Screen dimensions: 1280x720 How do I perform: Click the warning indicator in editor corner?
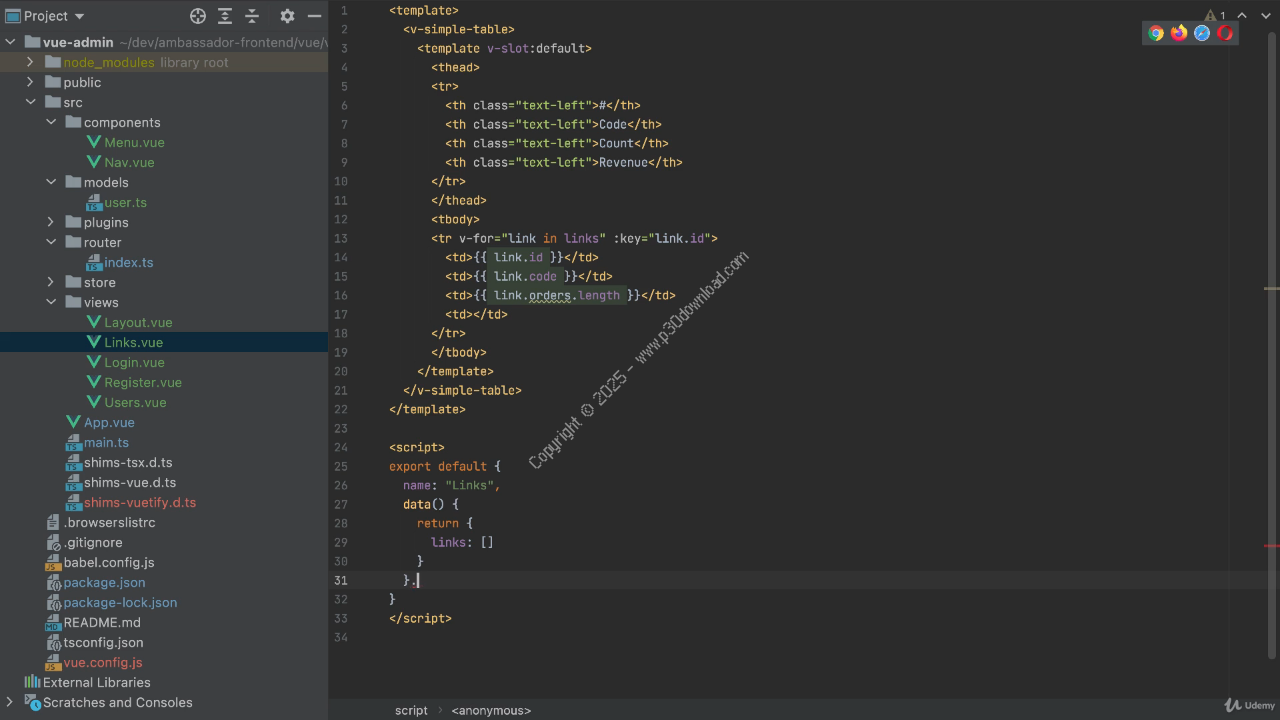click(1215, 16)
